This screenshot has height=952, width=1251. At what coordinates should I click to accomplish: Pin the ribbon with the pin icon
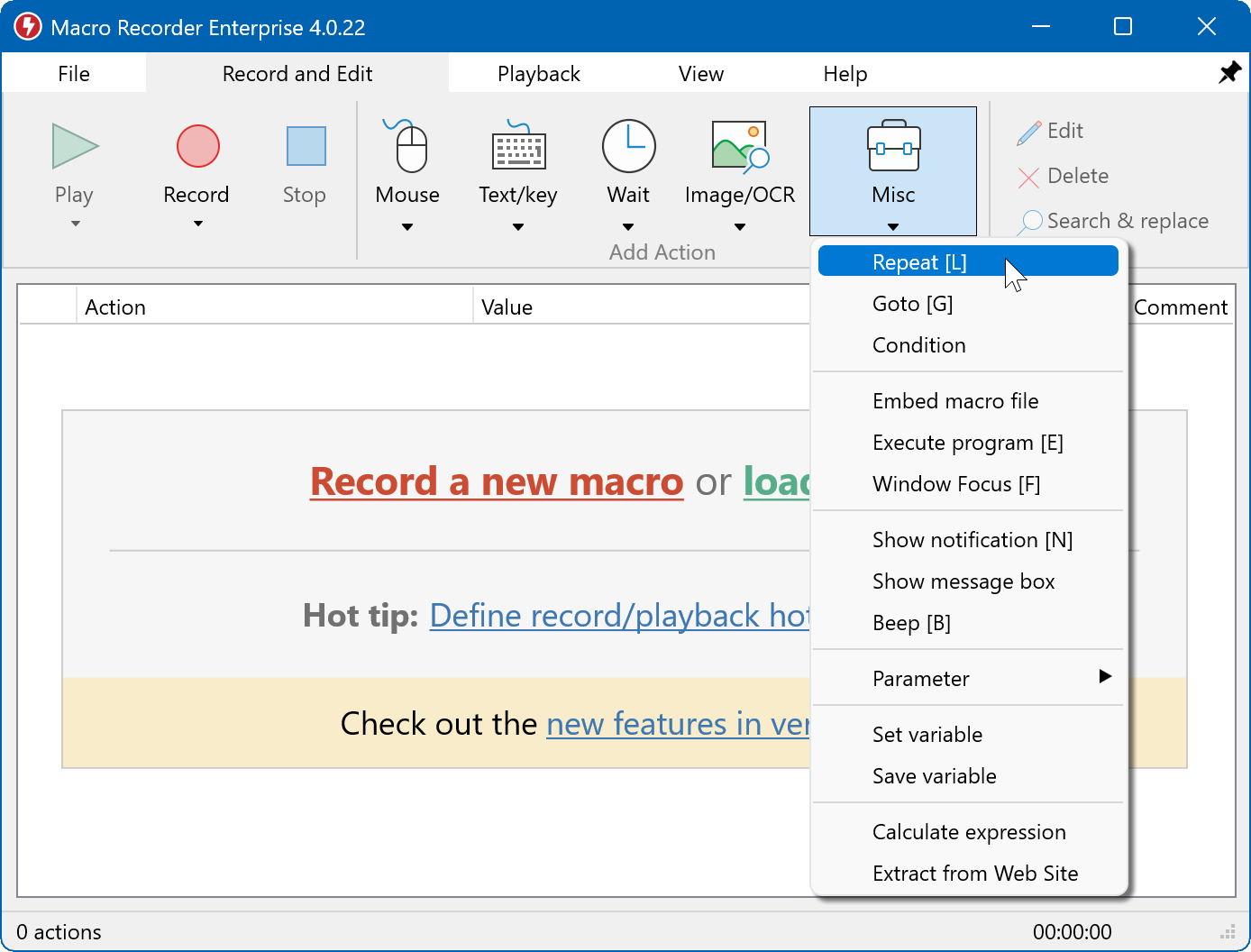click(x=1229, y=72)
